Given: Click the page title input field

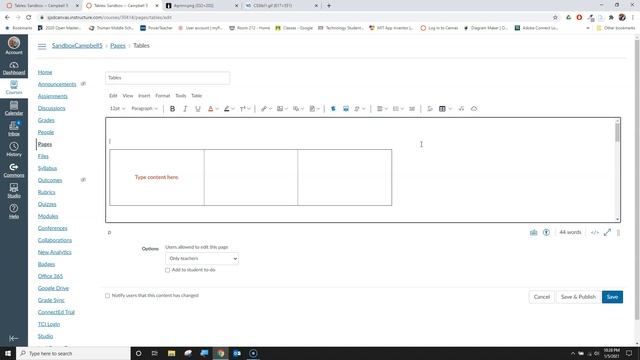Looking at the screenshot, I should pyautogui.click(x=167, y=78).
